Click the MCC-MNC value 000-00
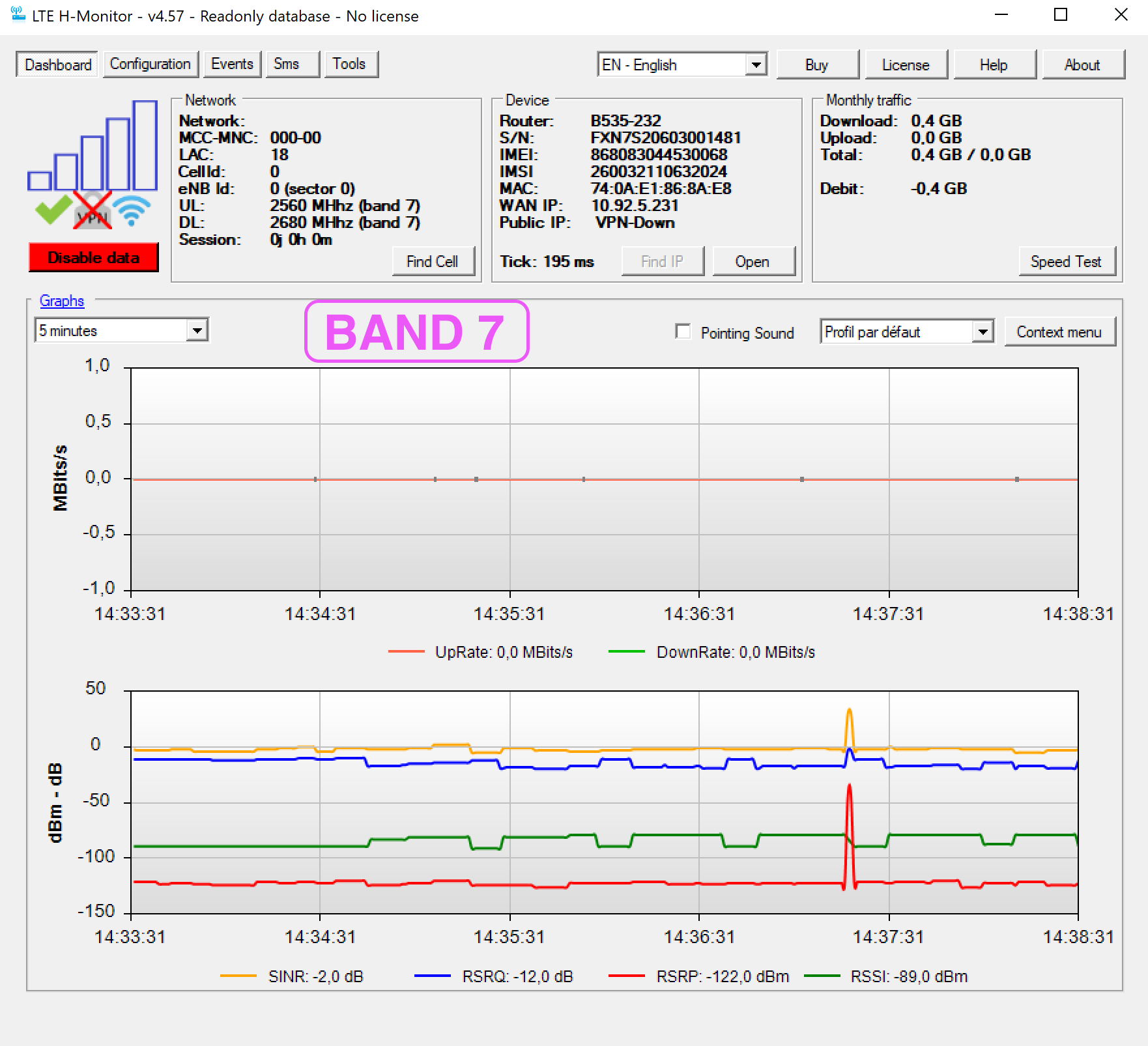Screen dimensions: 1148x1046 click(x=295, y=137)
